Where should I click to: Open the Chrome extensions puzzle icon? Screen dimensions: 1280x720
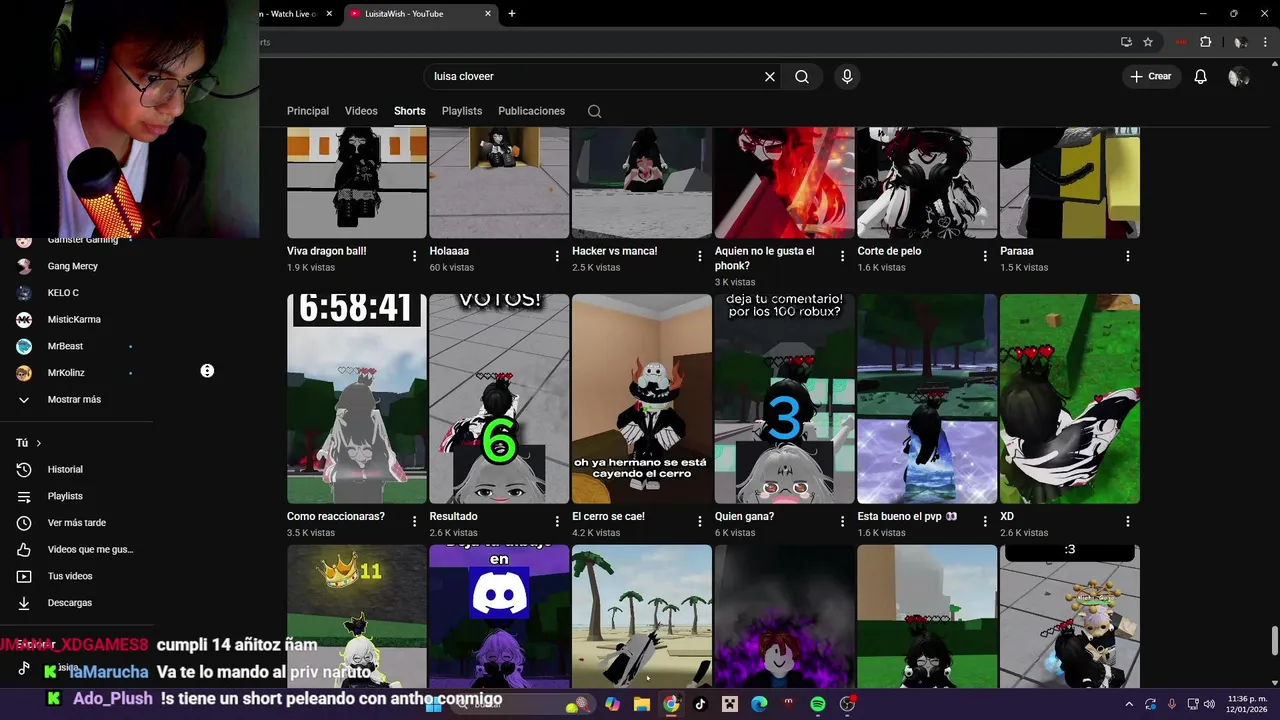(x=1205, y=42)
